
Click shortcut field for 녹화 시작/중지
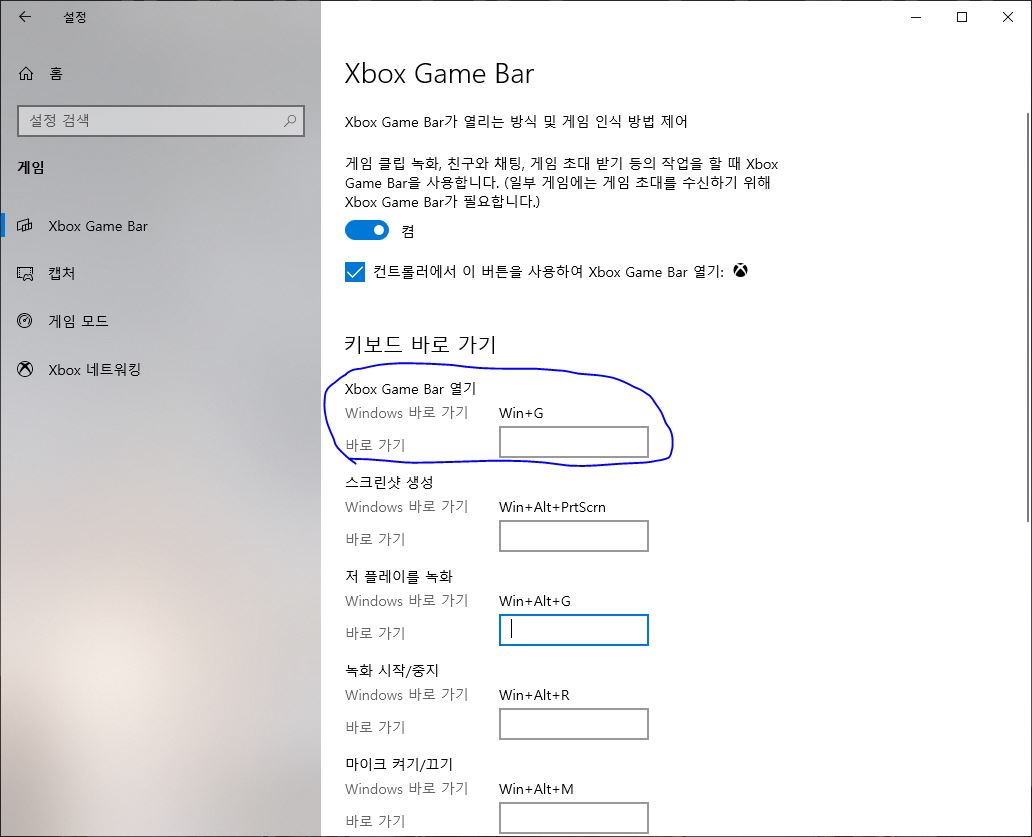[x=574, y=724]
